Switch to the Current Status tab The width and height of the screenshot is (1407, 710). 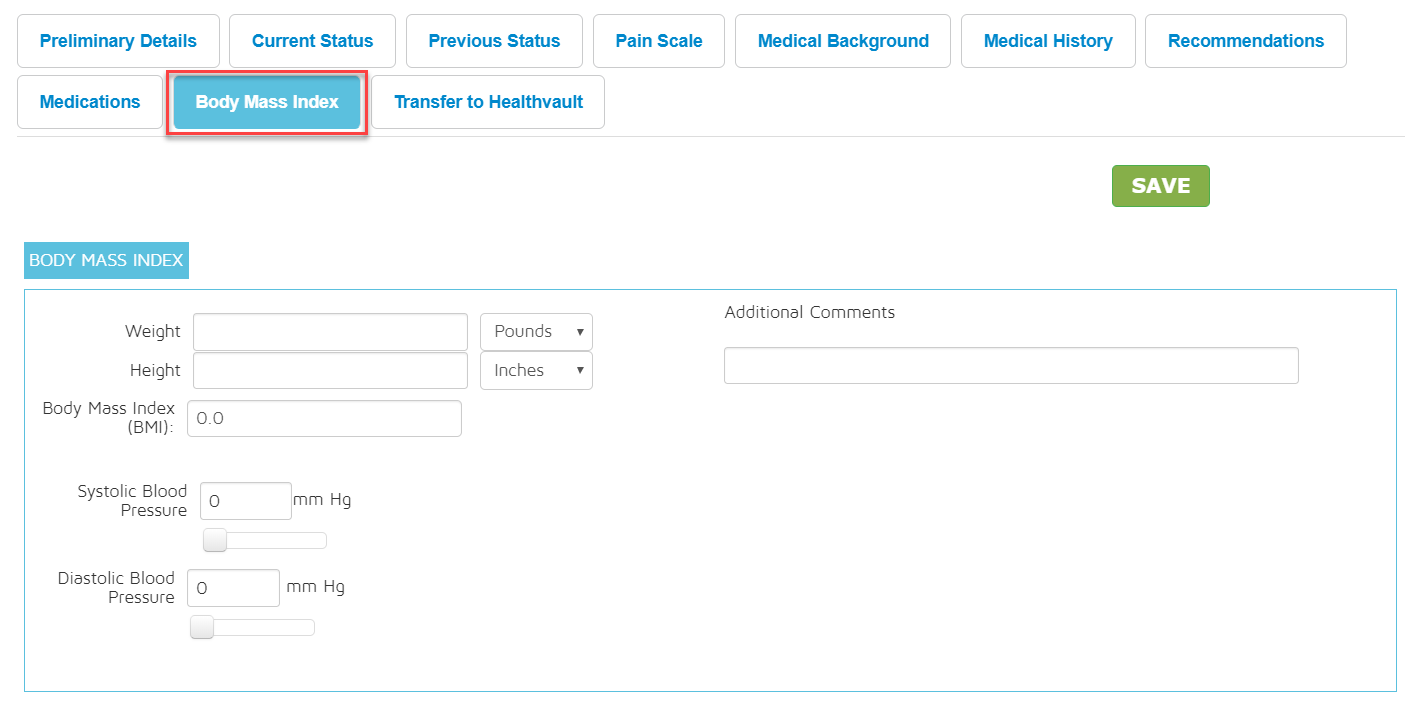[312, 41]
